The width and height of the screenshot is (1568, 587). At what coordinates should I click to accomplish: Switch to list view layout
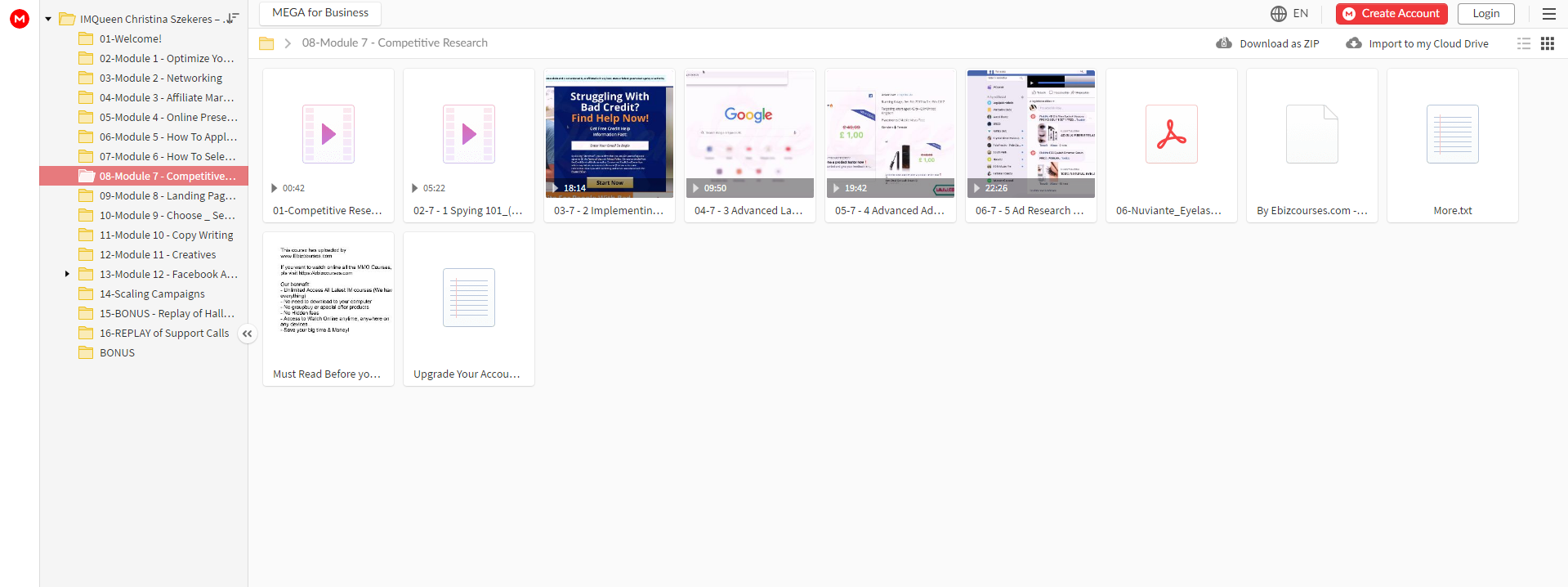tap(1524, 43)
